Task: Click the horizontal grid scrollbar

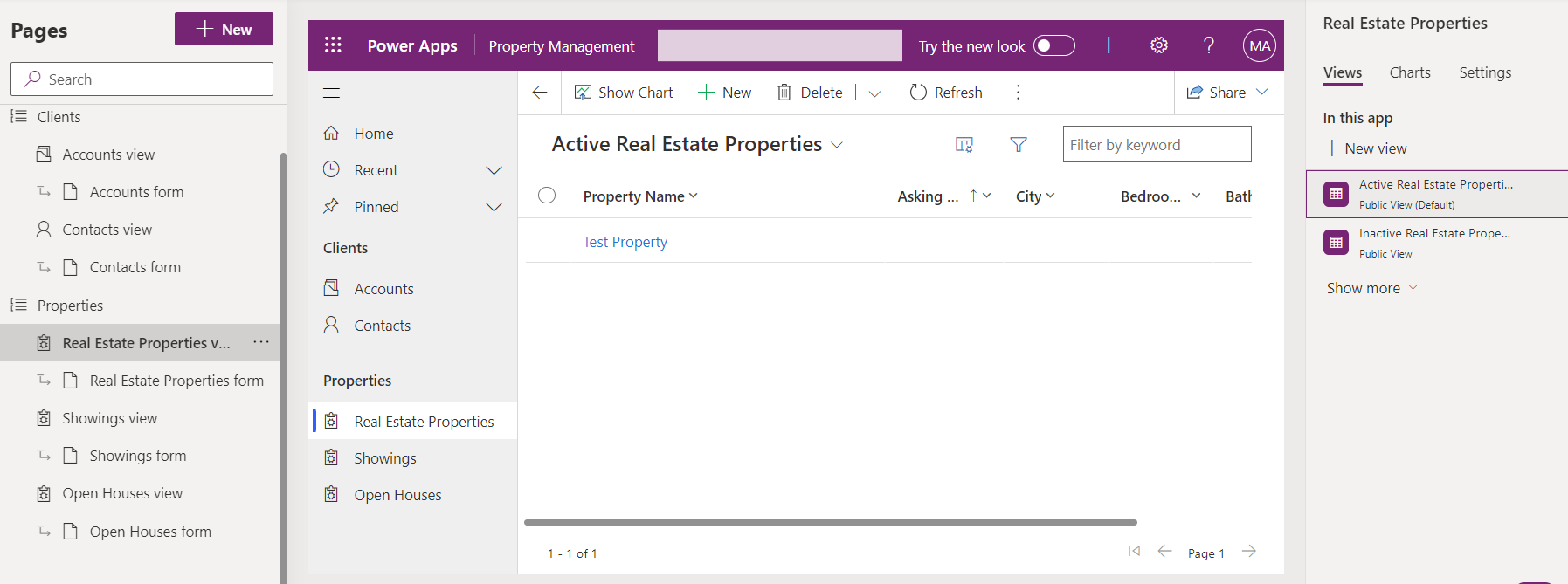Action: pos(831,522)
